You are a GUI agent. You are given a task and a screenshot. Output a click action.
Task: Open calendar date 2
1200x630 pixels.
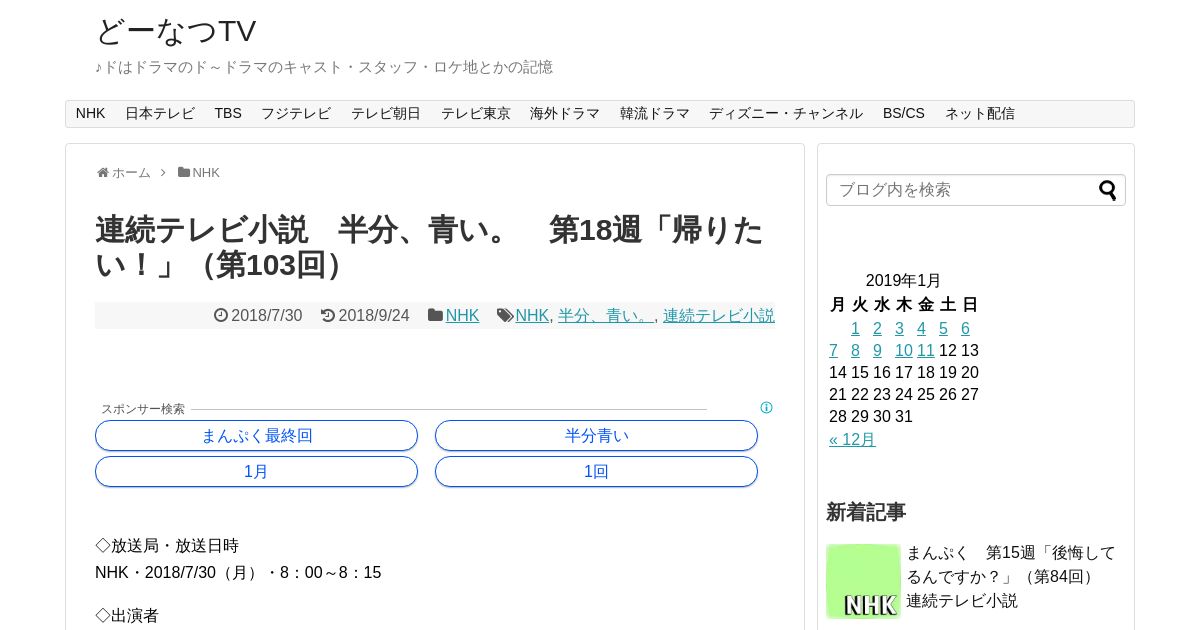877,329
